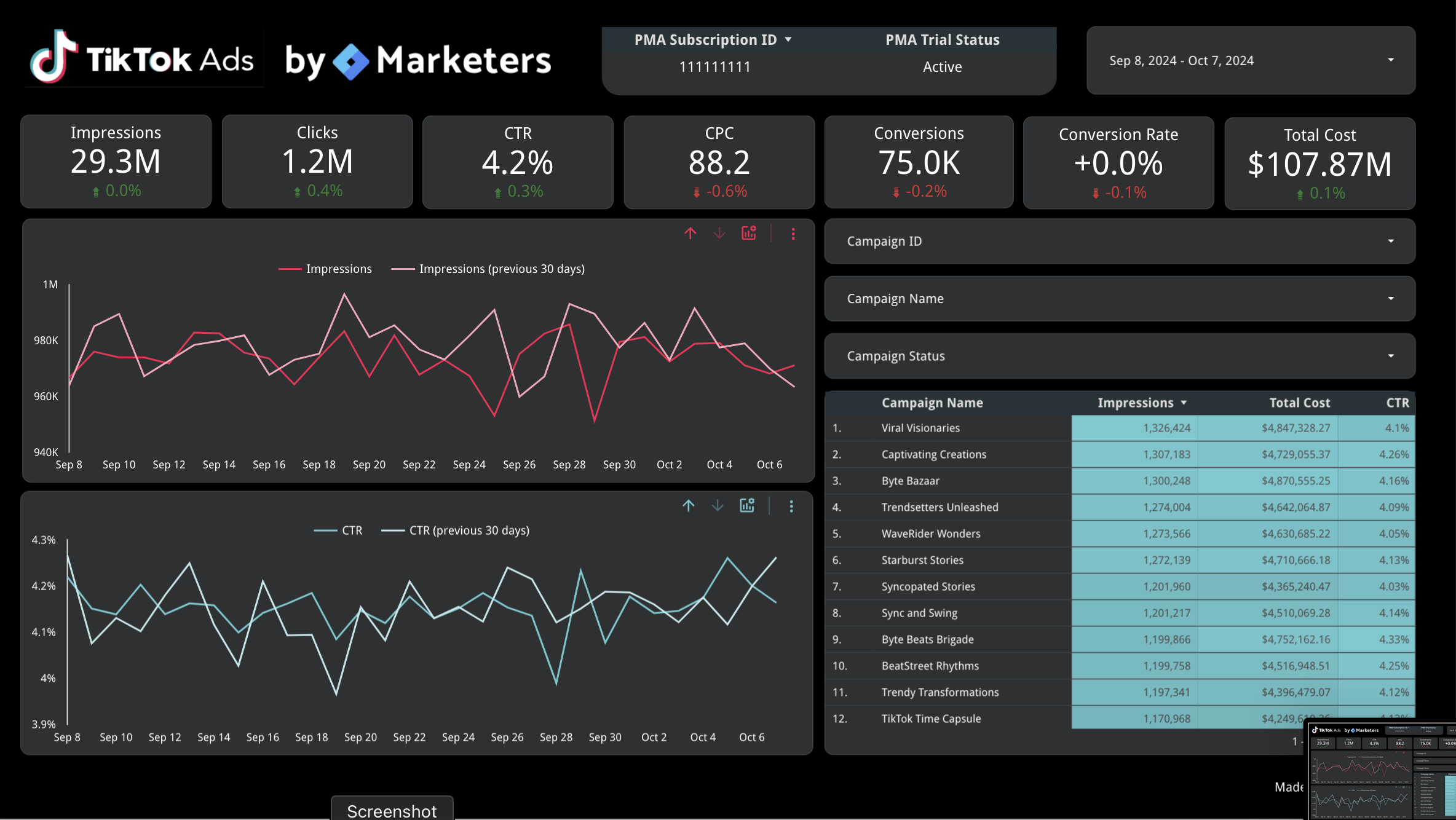
Task: Click the upward drill icon on Impressions chart
Action: 690,233
